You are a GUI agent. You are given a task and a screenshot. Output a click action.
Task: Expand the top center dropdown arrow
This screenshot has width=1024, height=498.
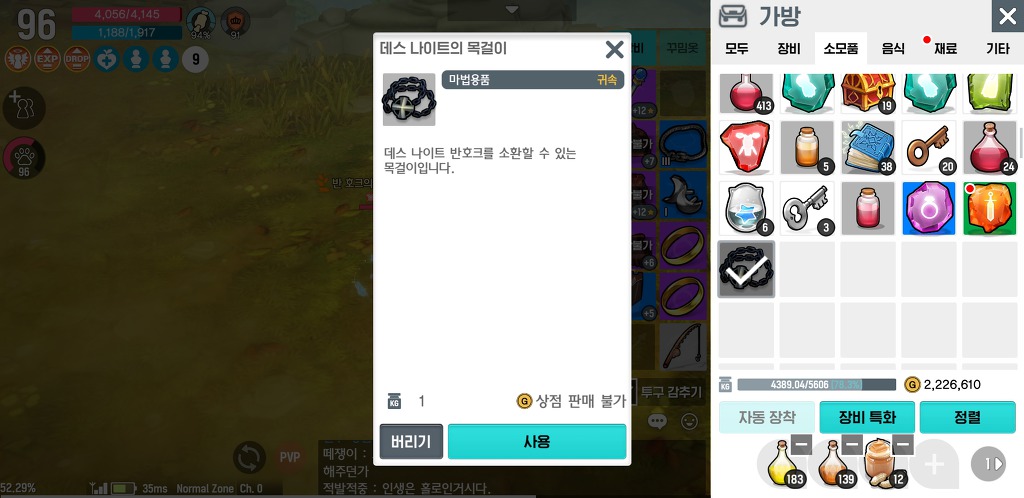click(x=512, y=10)
